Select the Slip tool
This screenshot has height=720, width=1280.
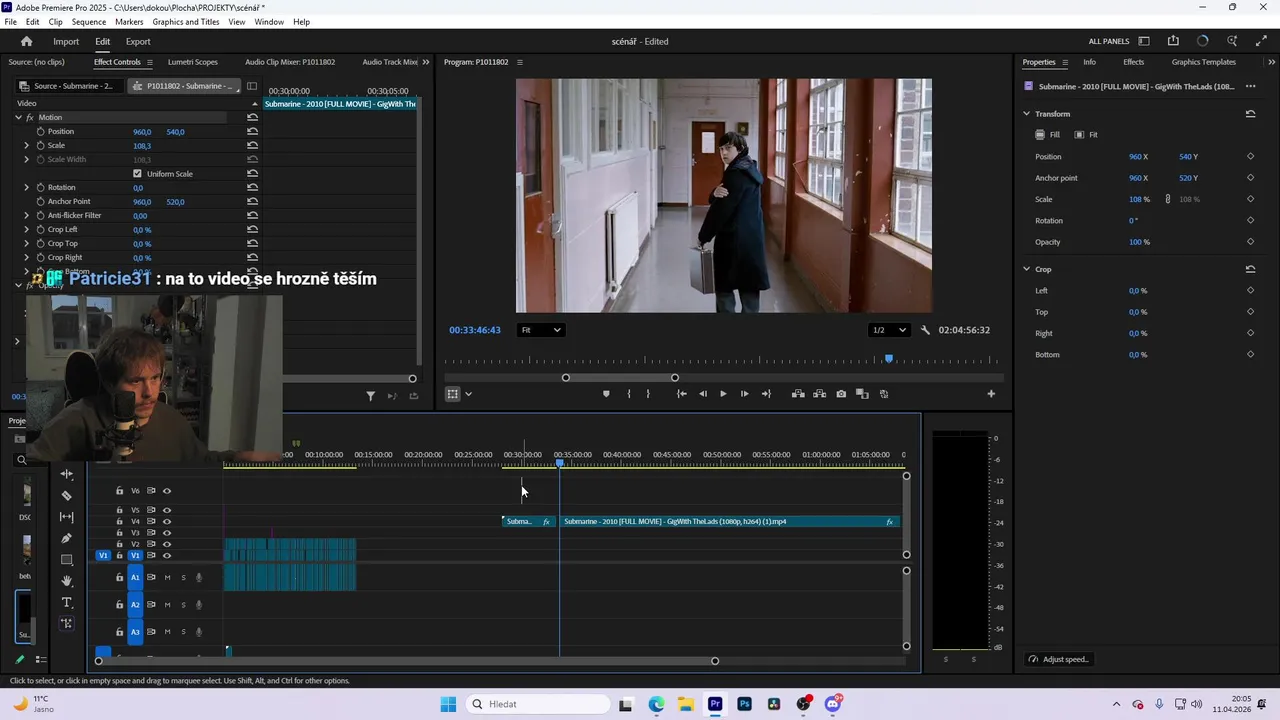coord(67,517)
